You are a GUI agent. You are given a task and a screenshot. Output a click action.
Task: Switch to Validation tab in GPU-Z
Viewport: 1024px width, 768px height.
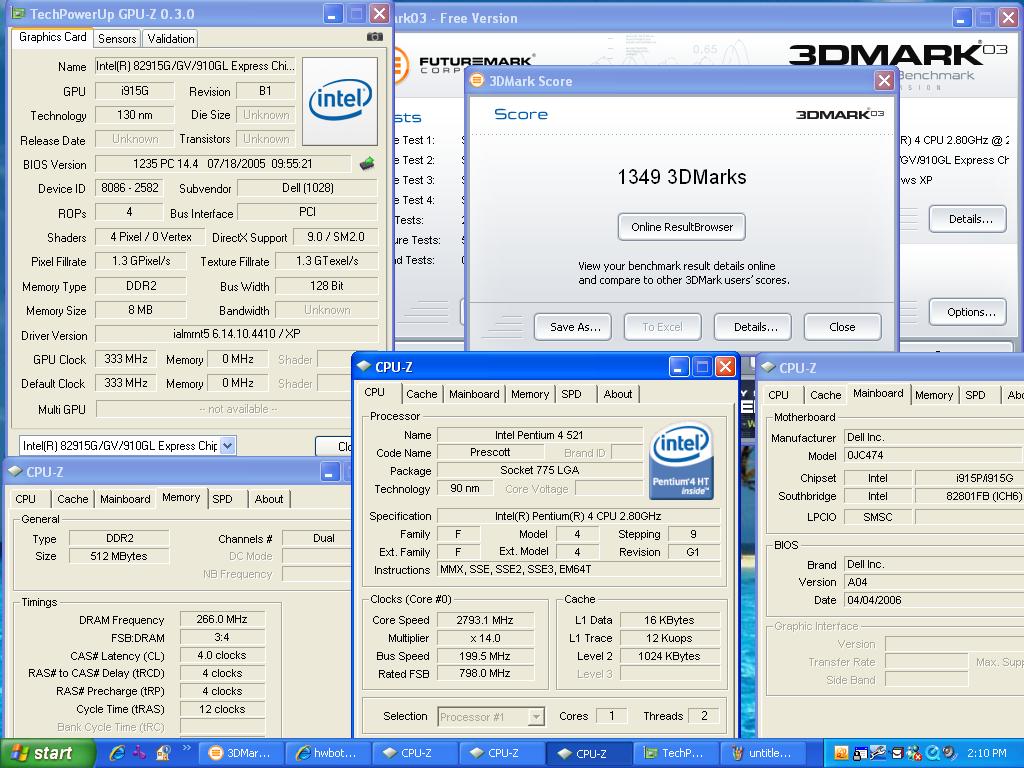170,39
